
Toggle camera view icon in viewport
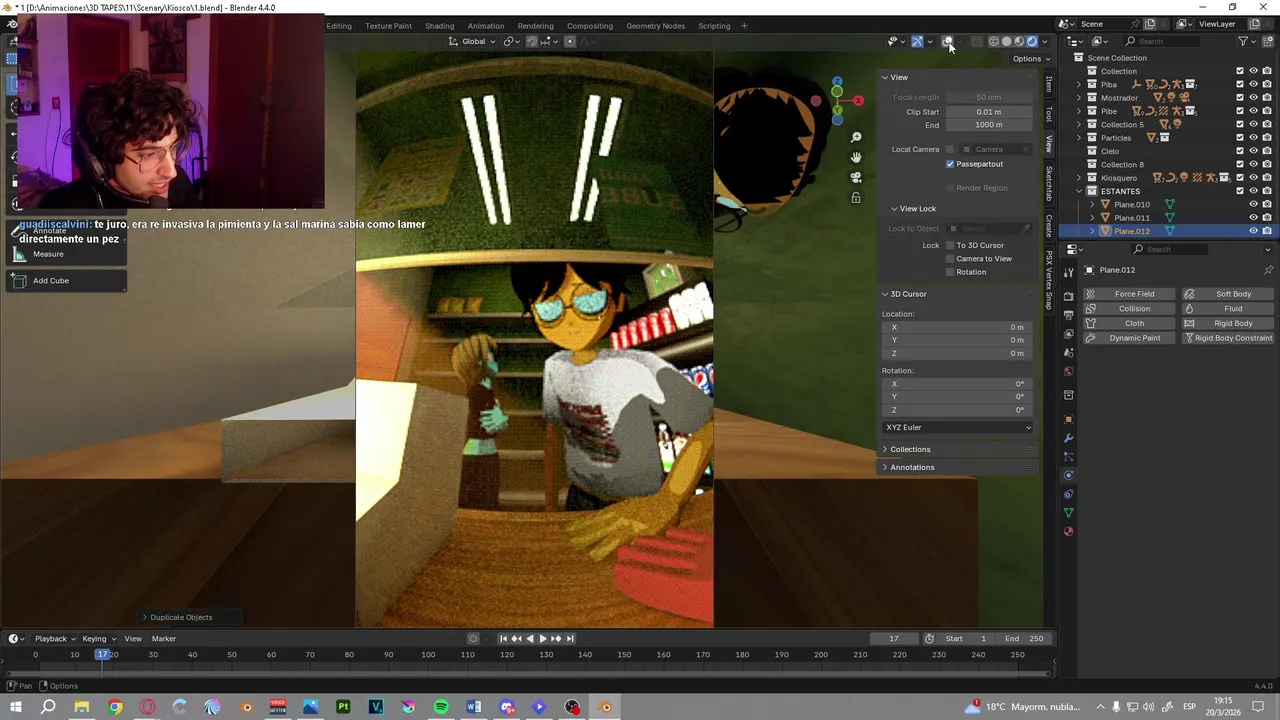[x=856, y=177]
